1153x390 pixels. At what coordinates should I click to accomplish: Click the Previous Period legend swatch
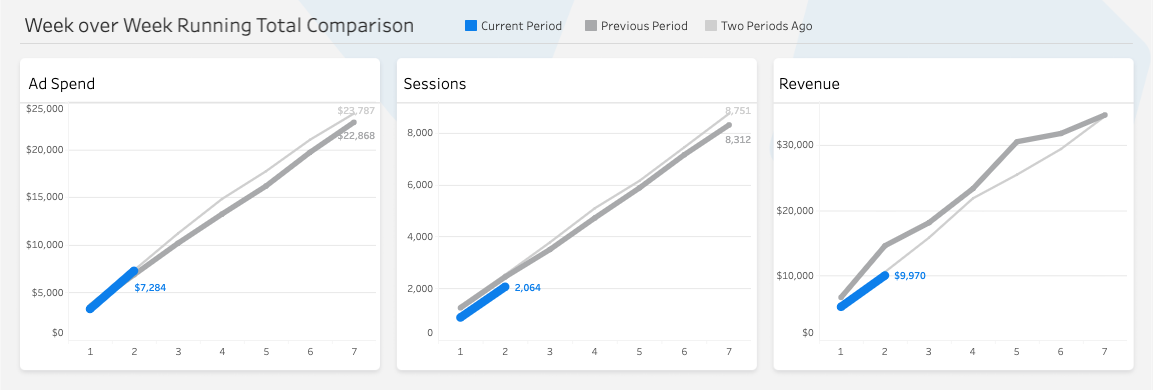(591, 26)
